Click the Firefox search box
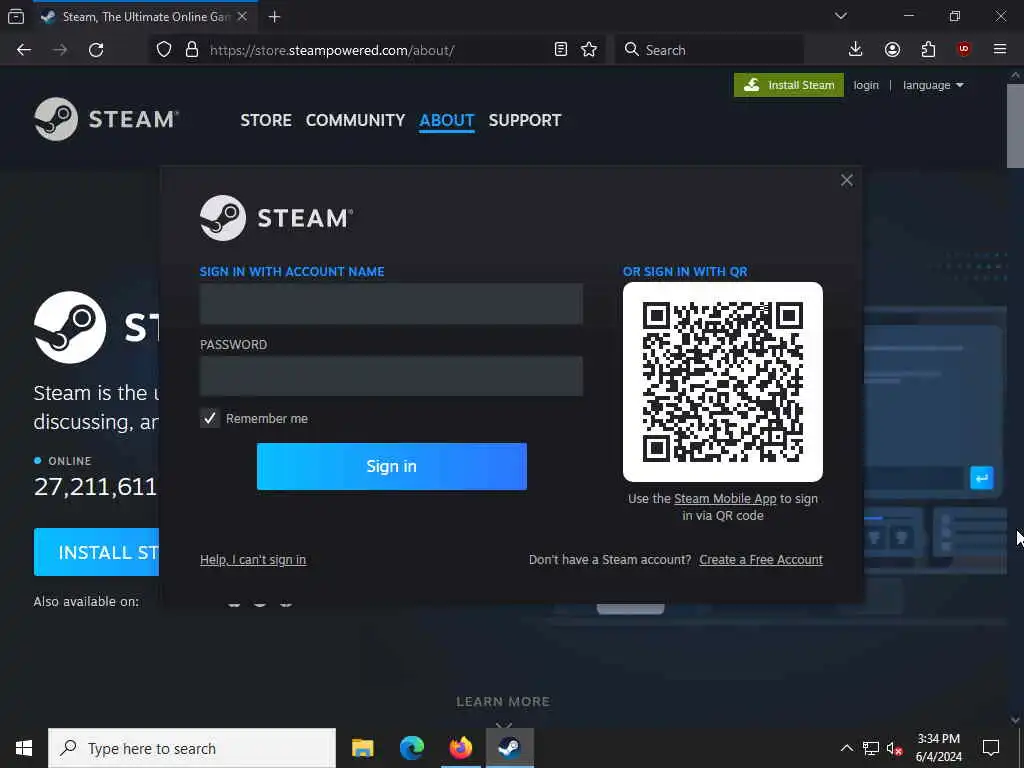 coord(709,50)
